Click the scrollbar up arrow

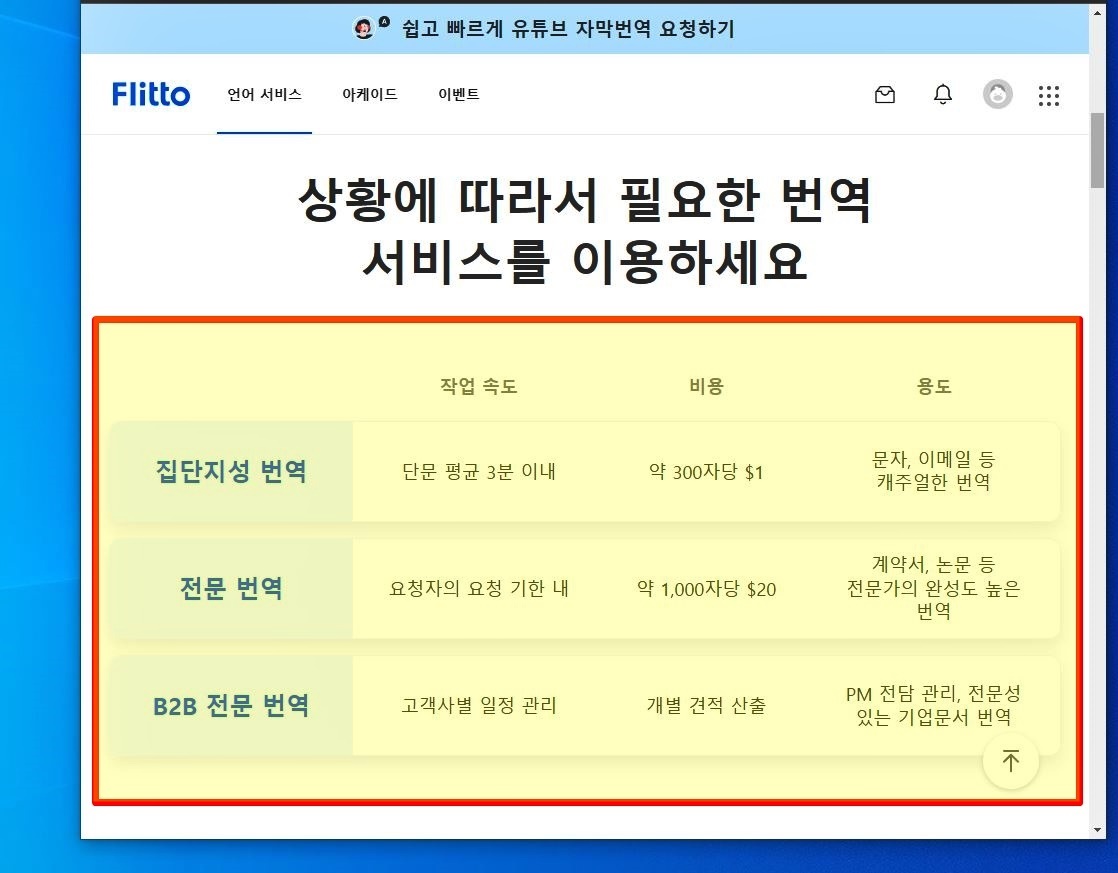[x=1097, y=12]
